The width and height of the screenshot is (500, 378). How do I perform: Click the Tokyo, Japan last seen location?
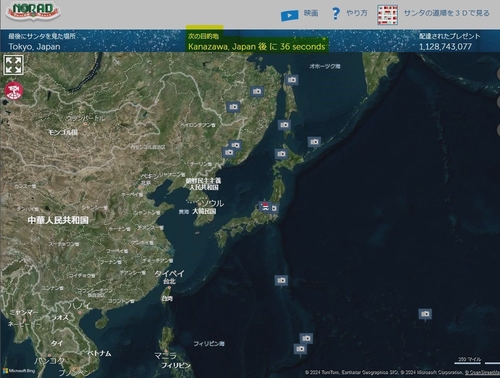(34, 47)
